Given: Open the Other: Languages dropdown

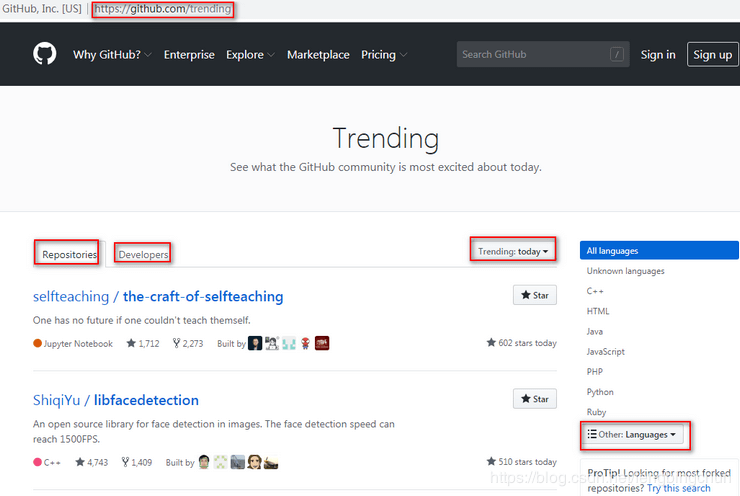Looking at the screenshot, I should coord(632,434).
